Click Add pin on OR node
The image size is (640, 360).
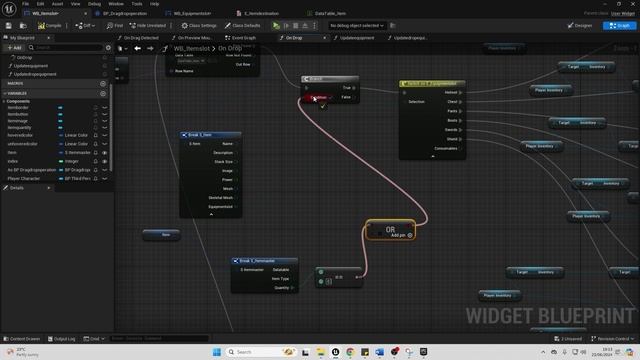click(x=401, y=236)
